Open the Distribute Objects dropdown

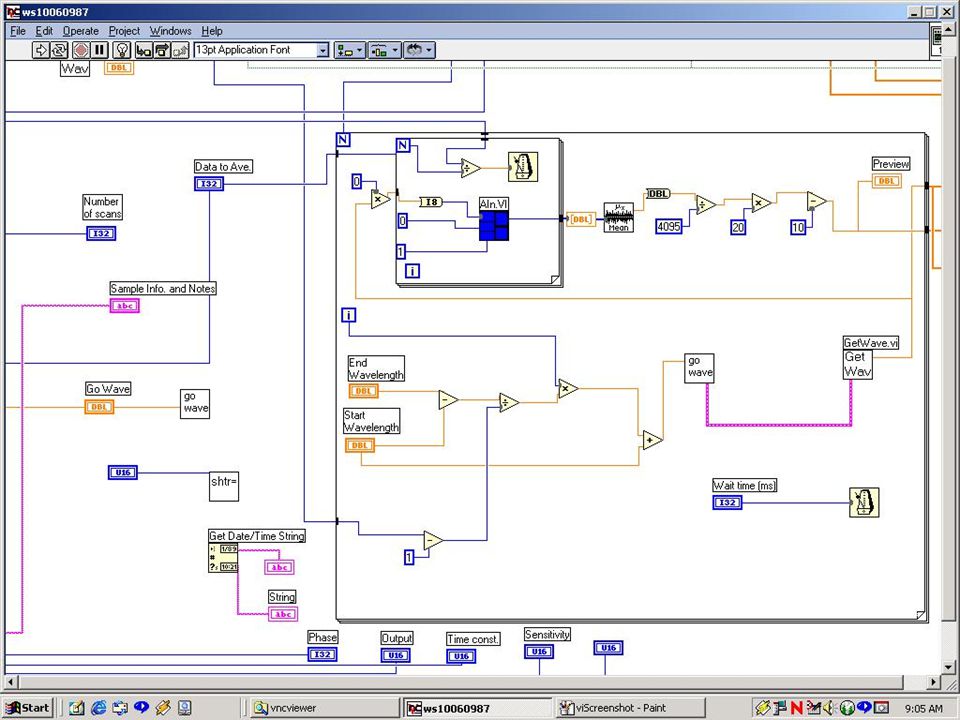coord(384,50)
